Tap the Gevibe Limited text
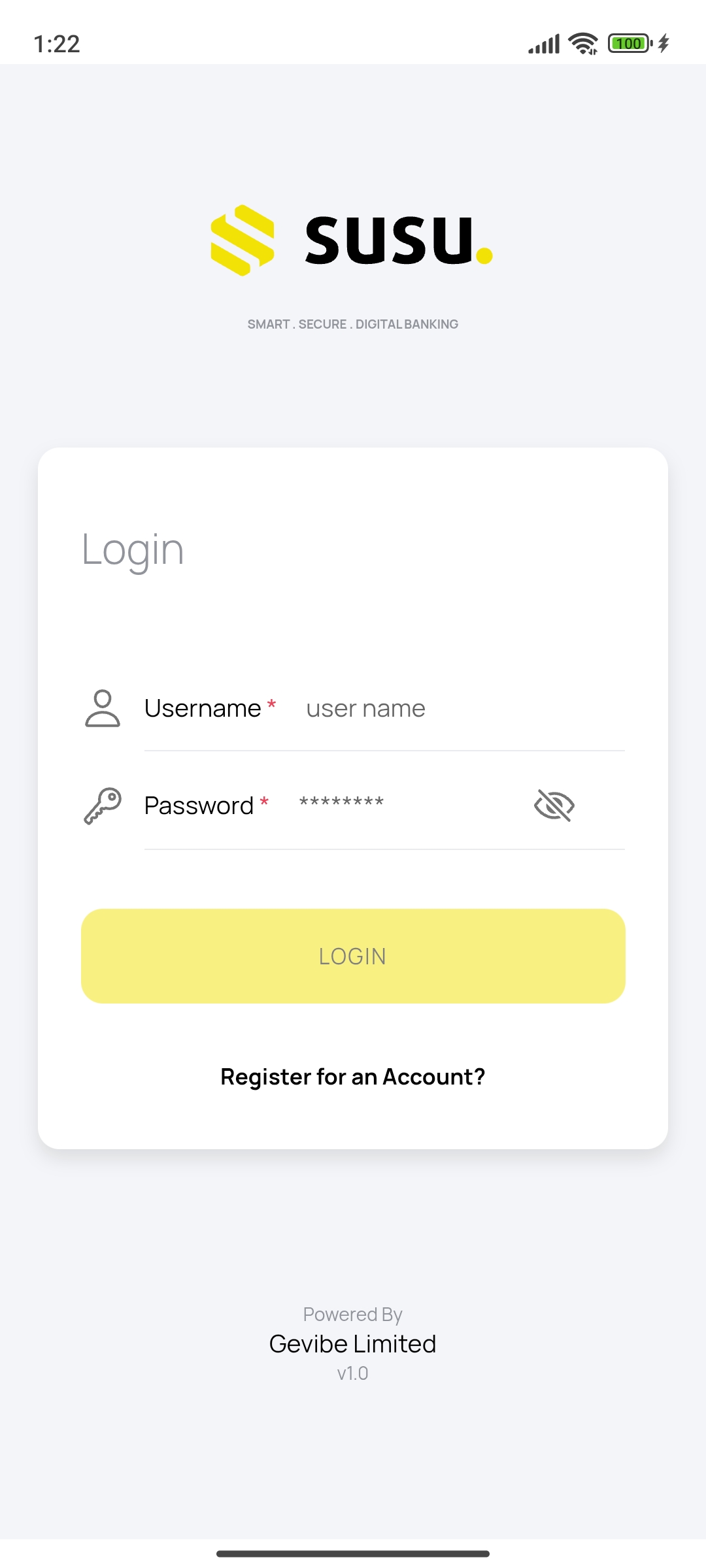This screenshot has width=706, height=1568. [353, 1344]
